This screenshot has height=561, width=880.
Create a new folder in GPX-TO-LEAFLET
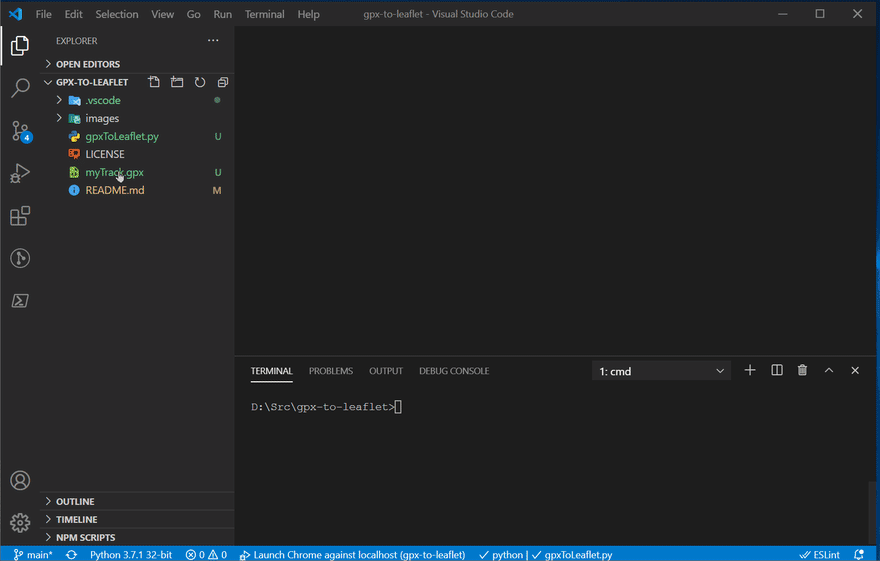177,82
